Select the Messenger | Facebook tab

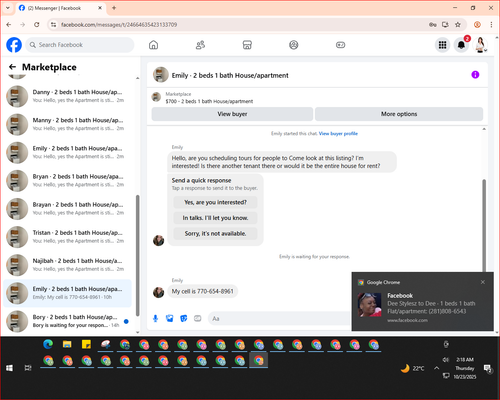click(x=60, y=8)
